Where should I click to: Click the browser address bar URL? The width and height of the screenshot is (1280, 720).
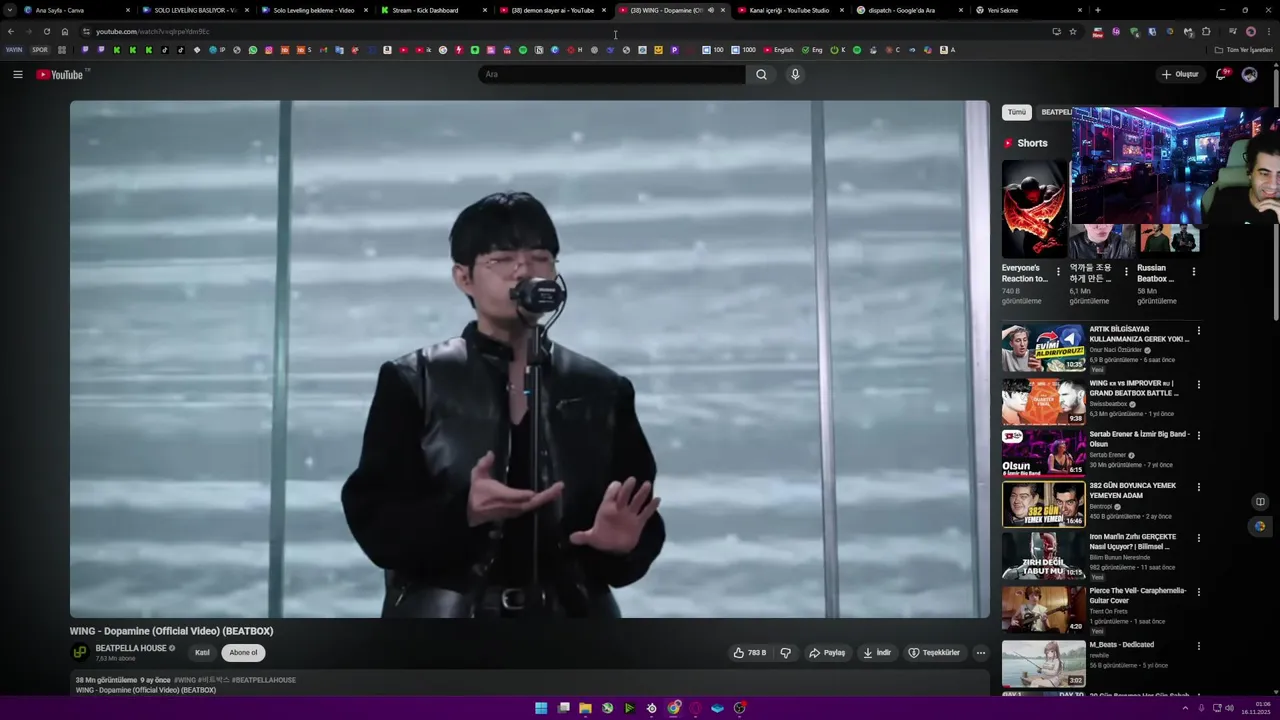[152, 31]
